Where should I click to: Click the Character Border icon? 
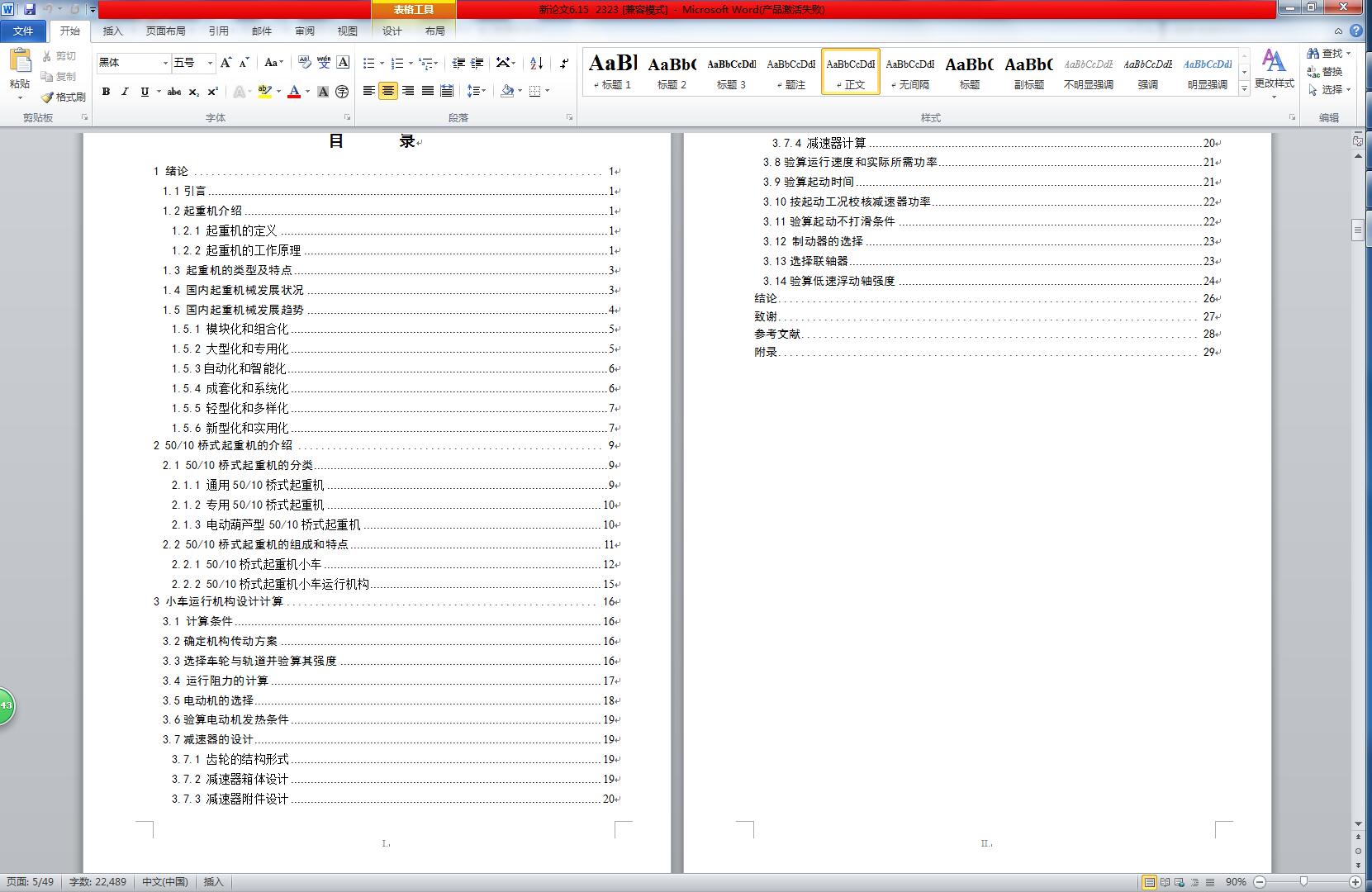343,63
